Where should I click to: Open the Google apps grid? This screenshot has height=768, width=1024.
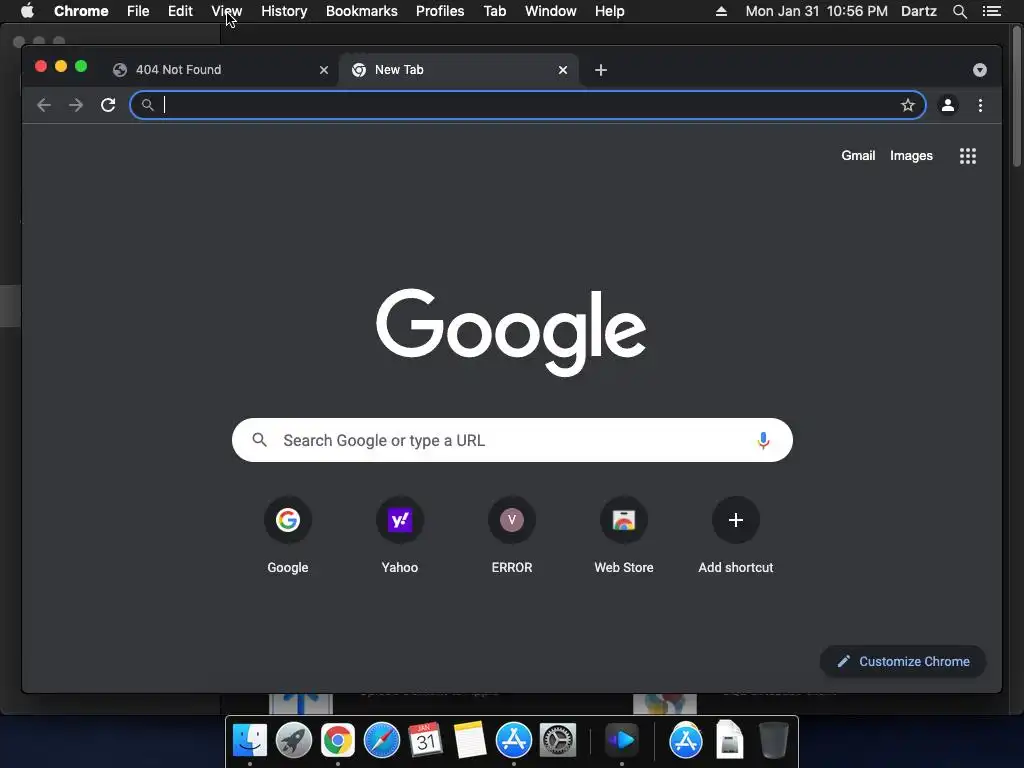point(968,155)
